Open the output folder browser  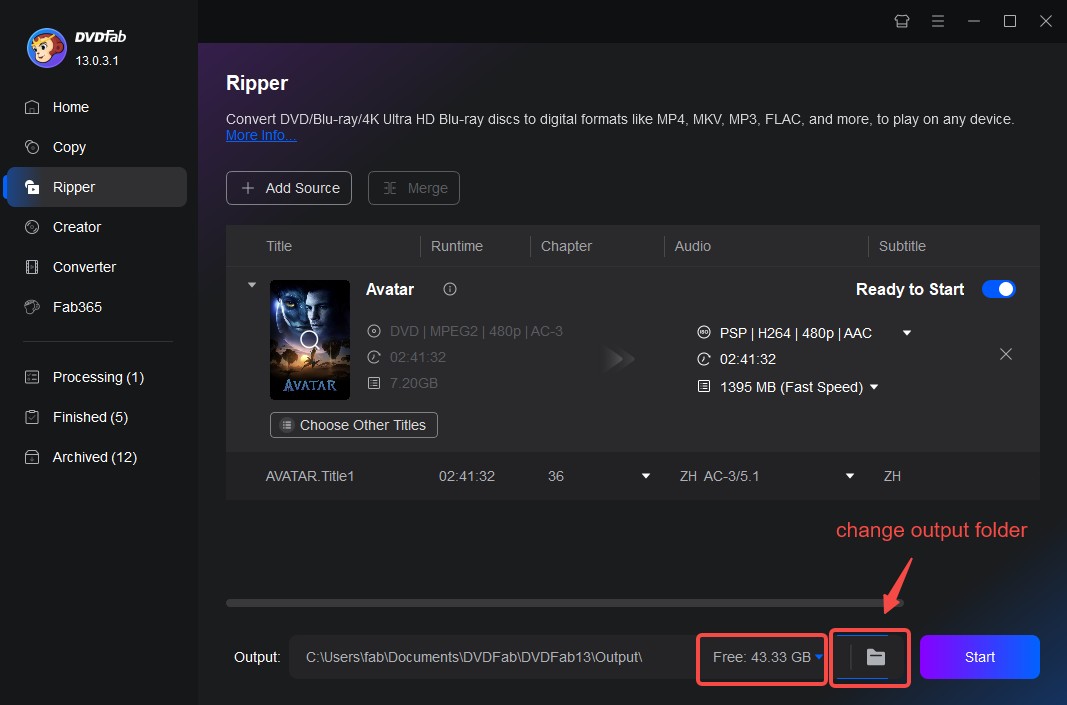click(x=875, y=658)
